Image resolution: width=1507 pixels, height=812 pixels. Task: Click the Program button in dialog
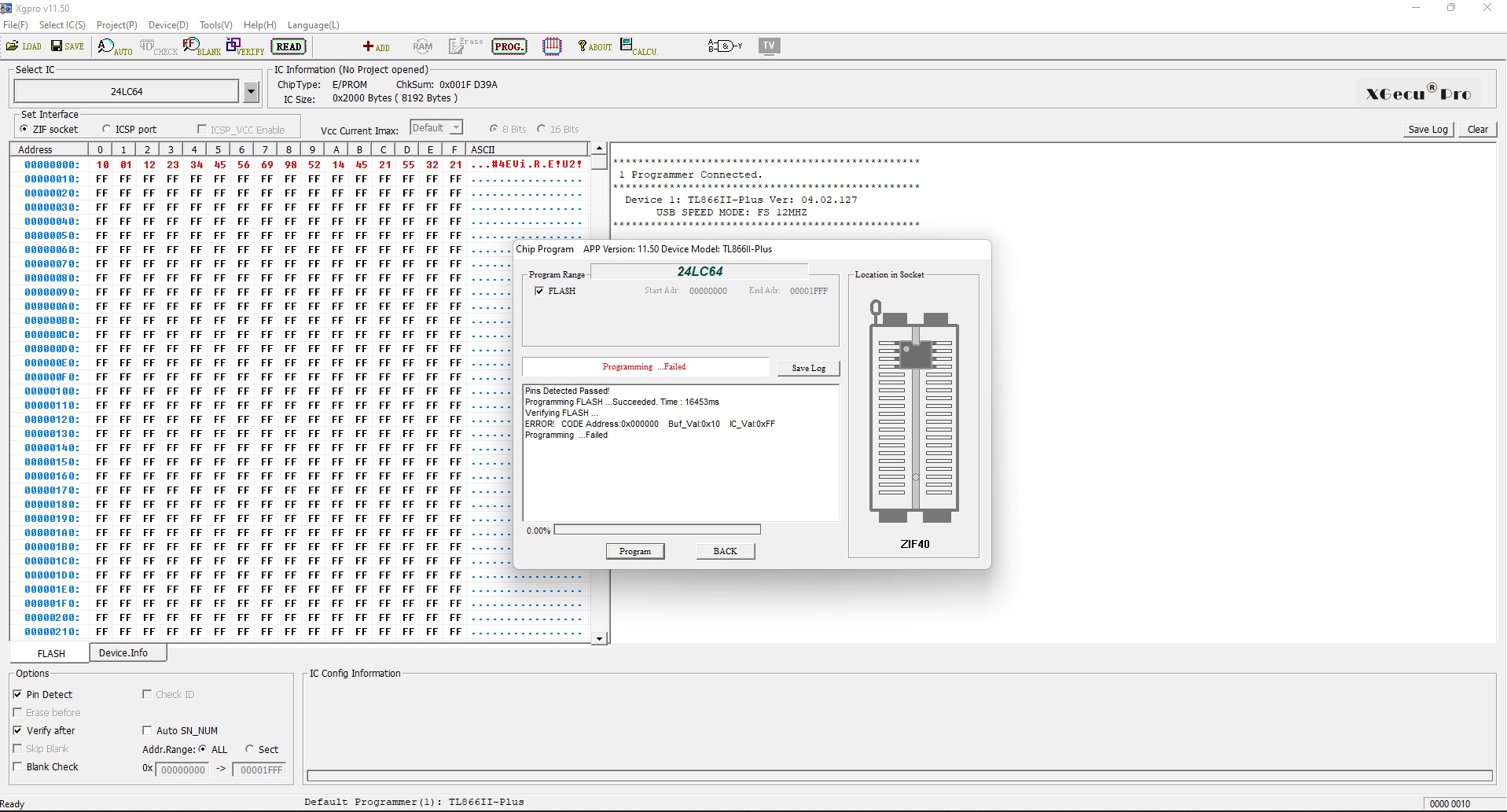(x=634, y=551)
